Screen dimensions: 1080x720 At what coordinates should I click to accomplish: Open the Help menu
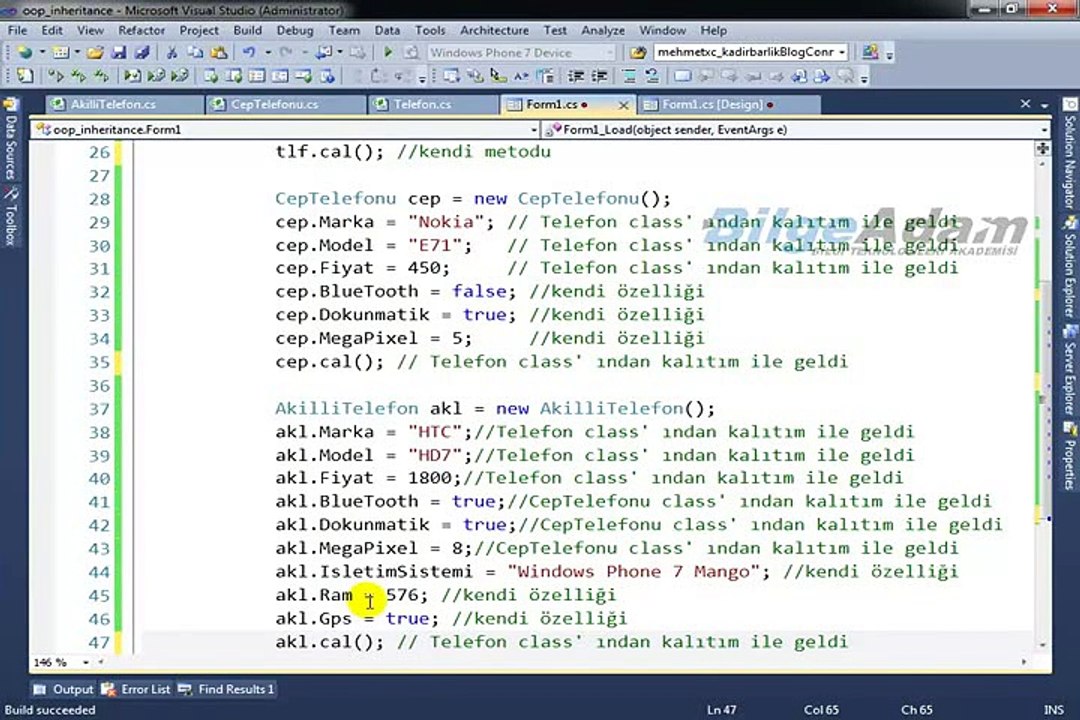tap(714, 30)
